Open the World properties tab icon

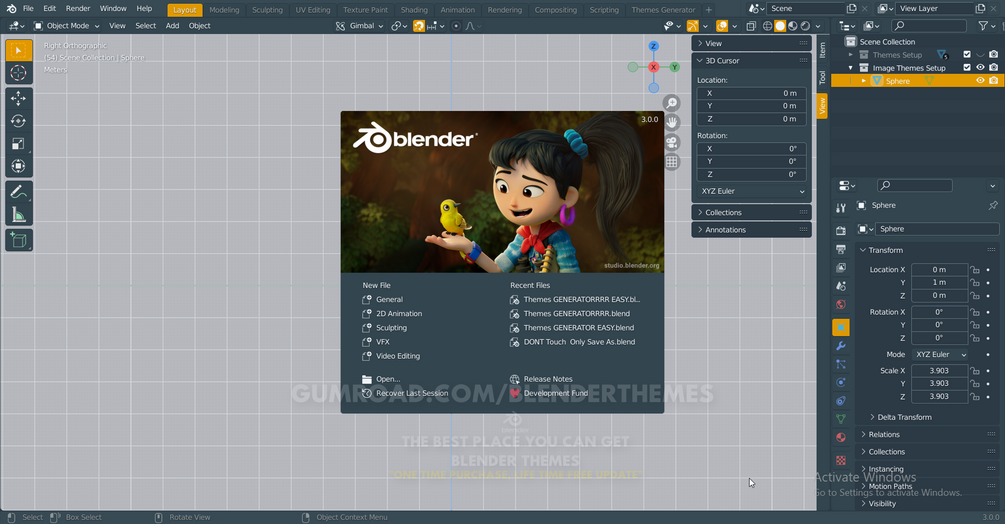click(841, 304)
